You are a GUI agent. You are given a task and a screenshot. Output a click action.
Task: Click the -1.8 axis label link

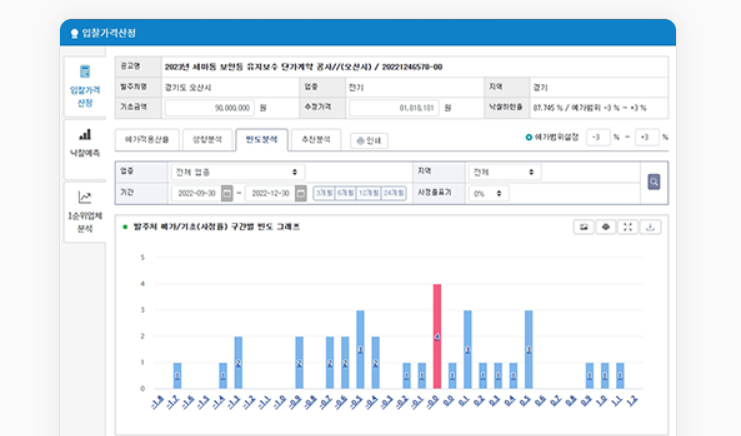pos(157,402)
